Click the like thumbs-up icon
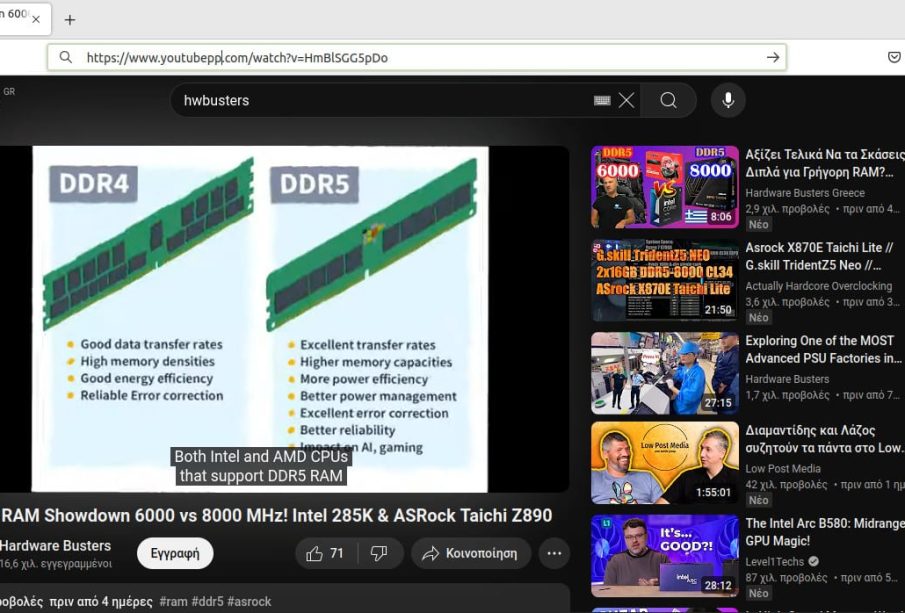905x613 pixels. pos(314,553)
